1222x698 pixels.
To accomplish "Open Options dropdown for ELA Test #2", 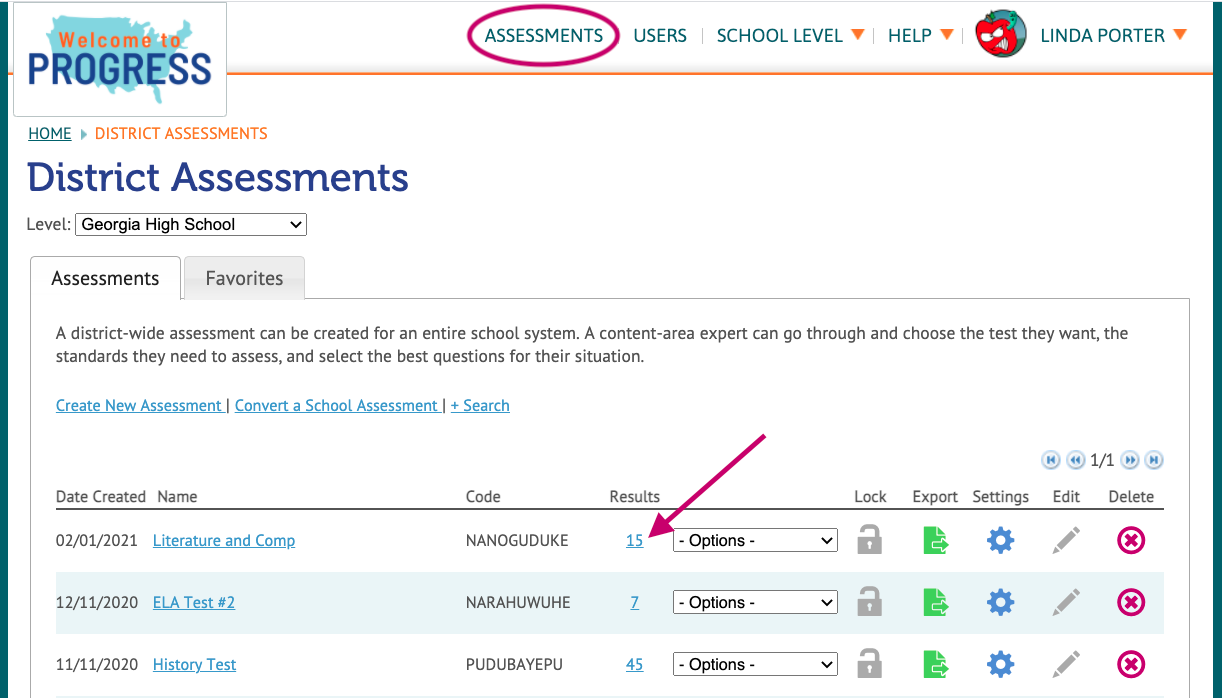I will [755, 602].
